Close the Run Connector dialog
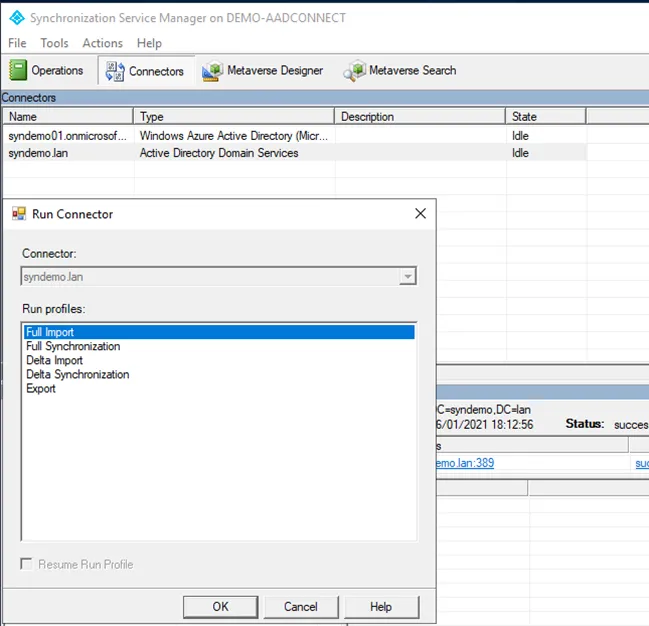This screenshot has height=626, width=649. tap(420, 213)
